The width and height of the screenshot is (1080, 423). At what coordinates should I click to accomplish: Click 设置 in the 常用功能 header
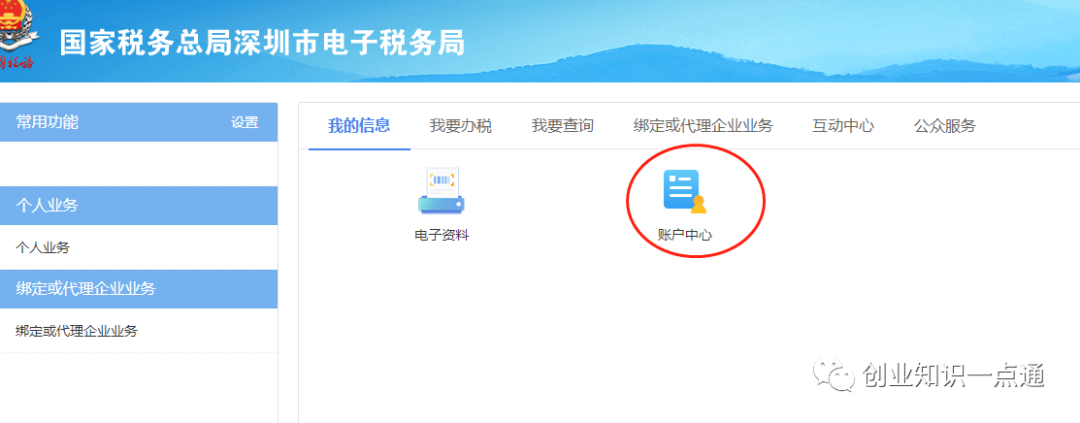(245, 123)
